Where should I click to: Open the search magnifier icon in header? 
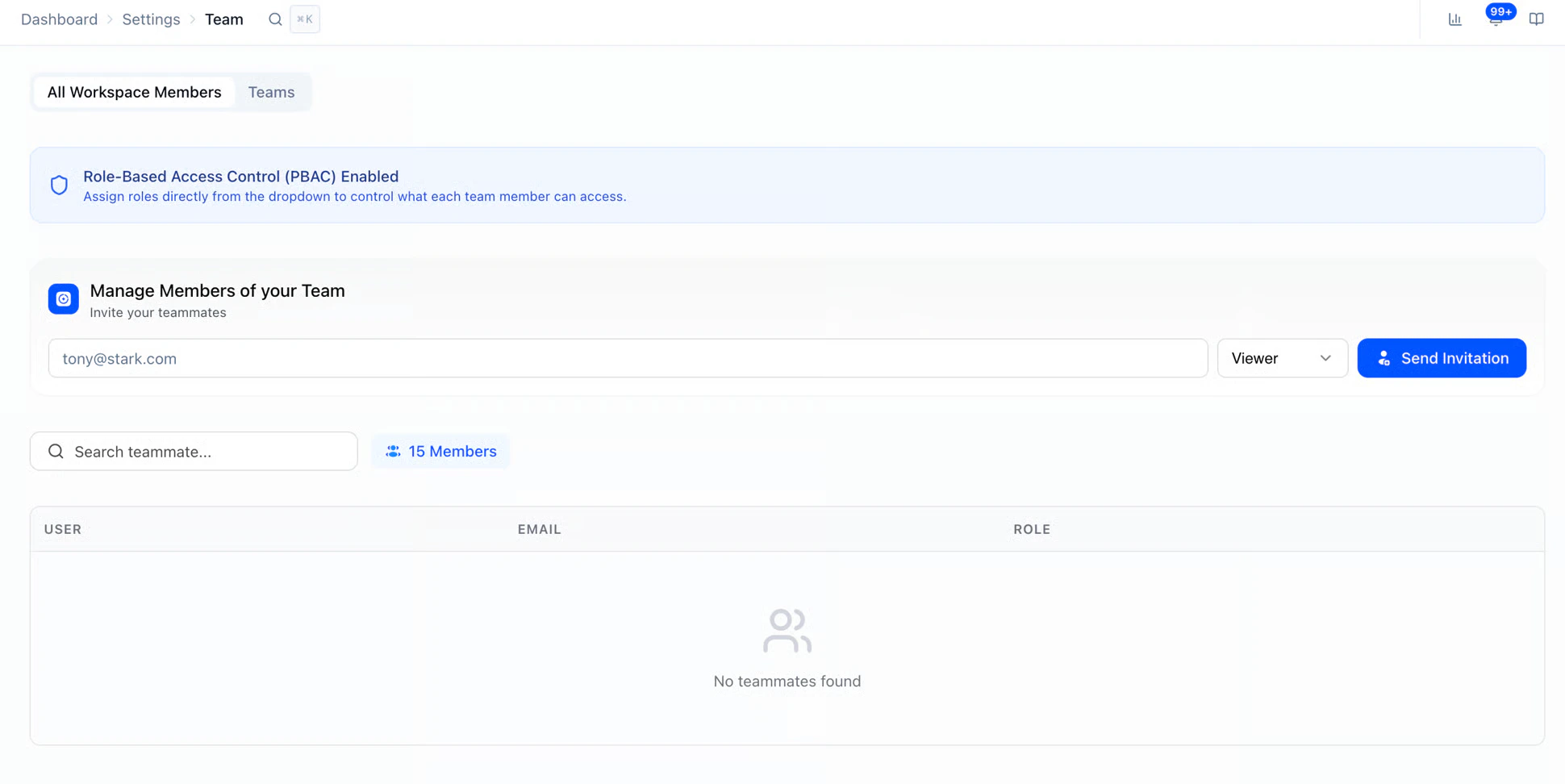(x=275, y=19)
